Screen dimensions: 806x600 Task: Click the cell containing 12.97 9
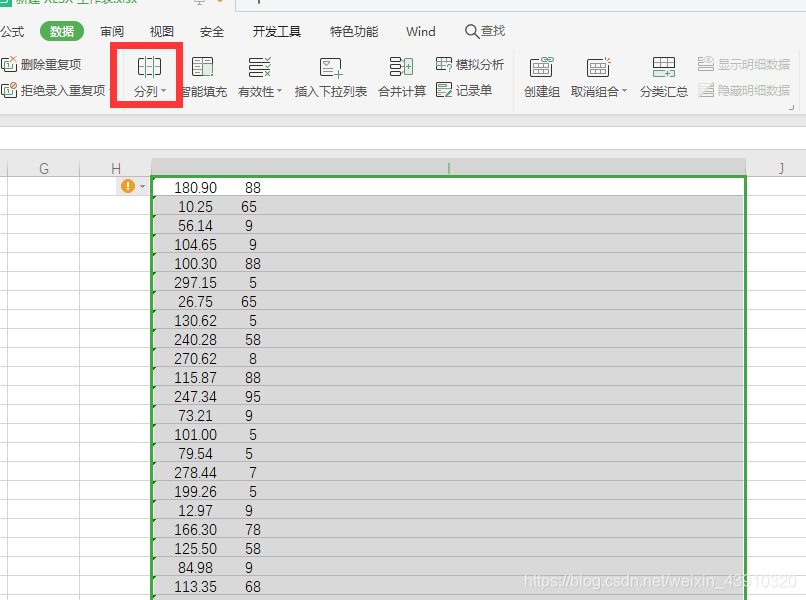click(449, 510)
